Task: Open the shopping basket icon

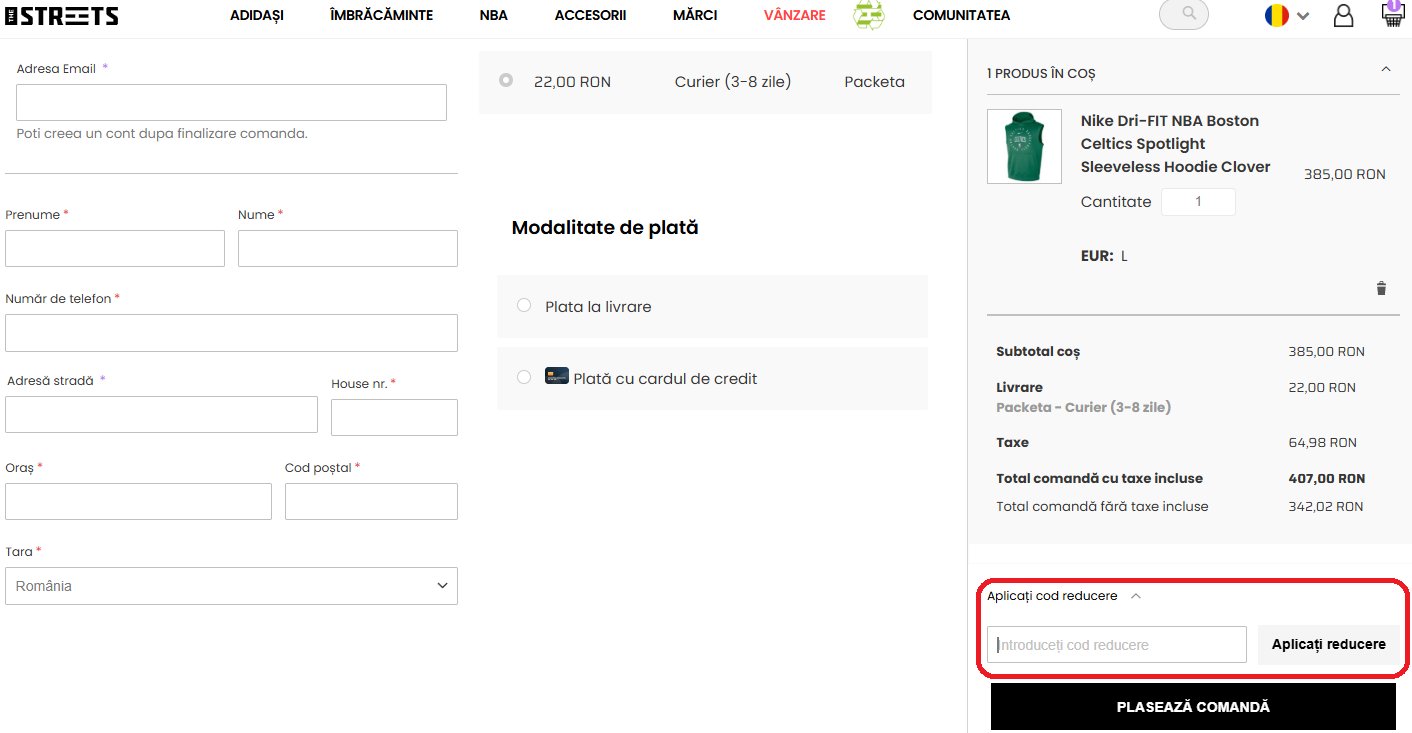Action: pos(1391,15)
